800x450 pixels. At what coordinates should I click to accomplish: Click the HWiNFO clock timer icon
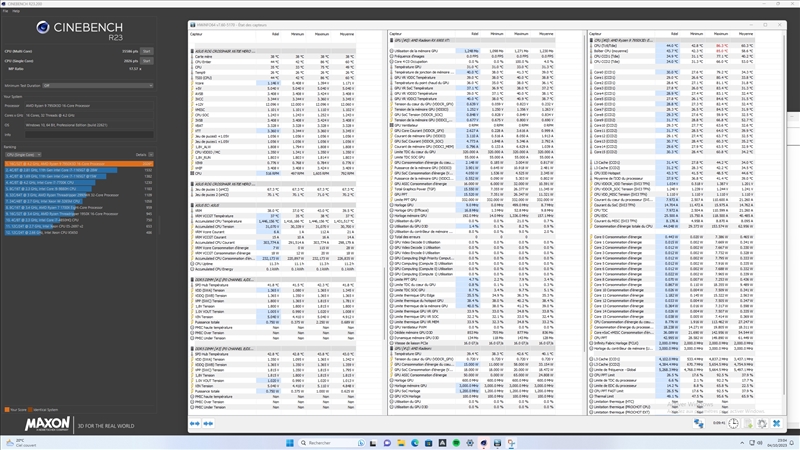tap(733, 423)
